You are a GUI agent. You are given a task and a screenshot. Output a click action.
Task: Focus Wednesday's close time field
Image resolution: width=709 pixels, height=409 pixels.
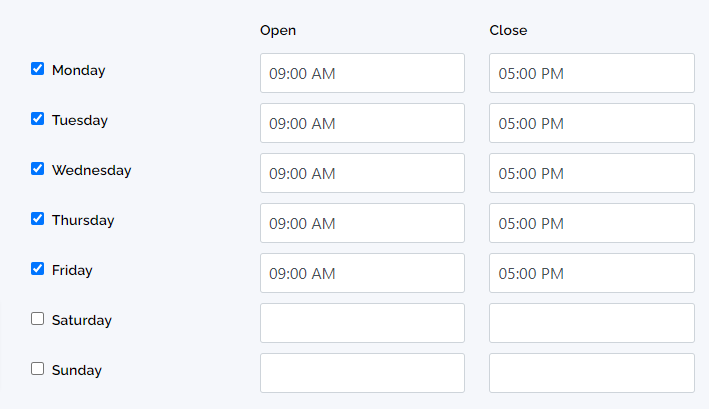pyautogui.click(x=591, y=173)
